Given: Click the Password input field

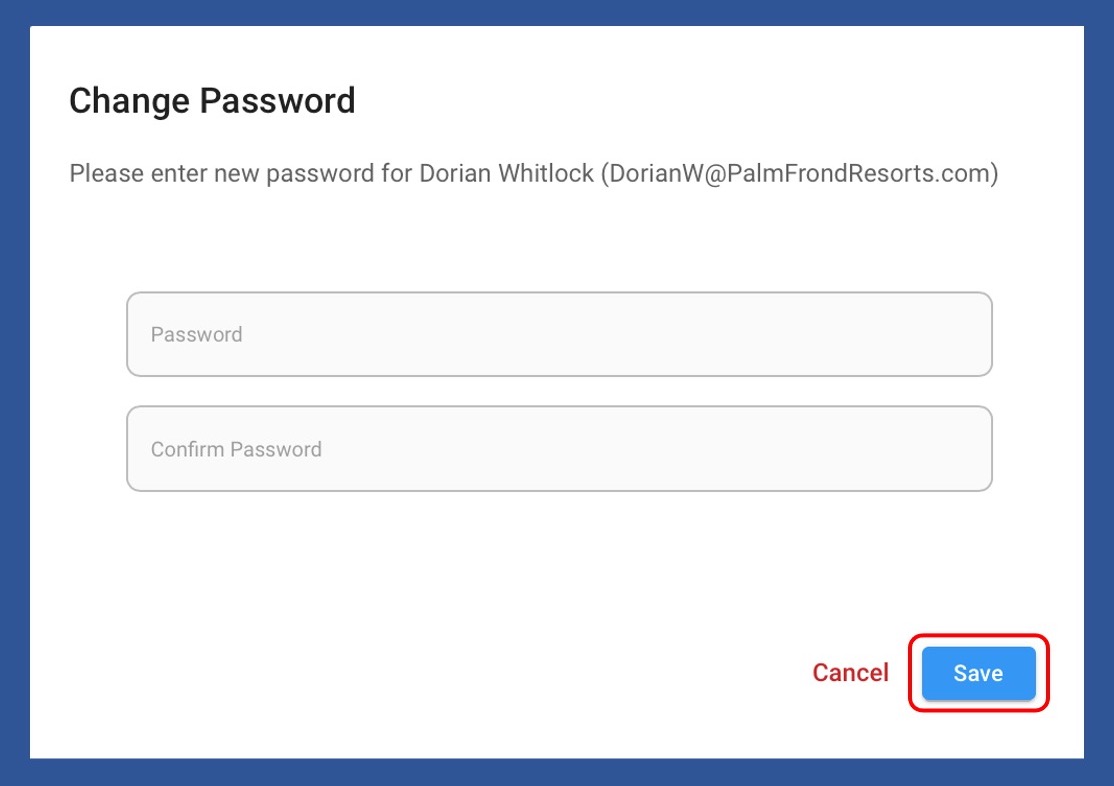Looking at the screenshot, I should coord(559,334).
